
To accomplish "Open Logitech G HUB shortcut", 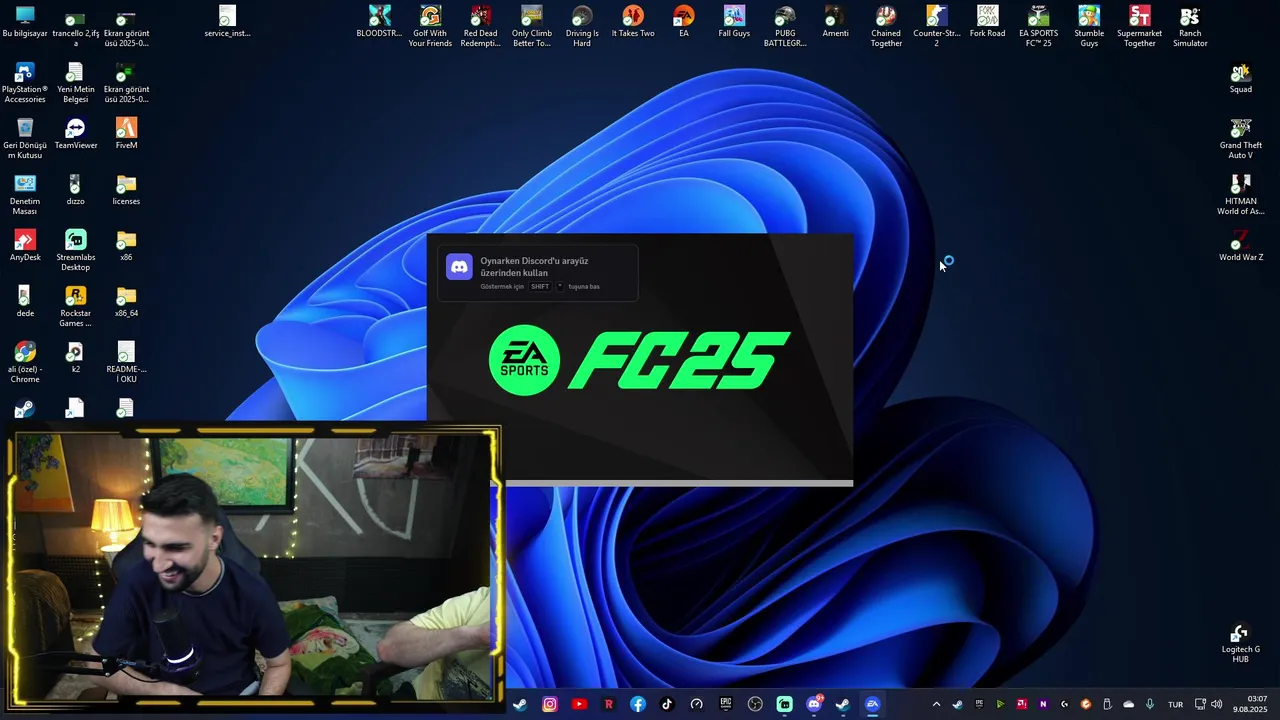I will (1241, 643).
